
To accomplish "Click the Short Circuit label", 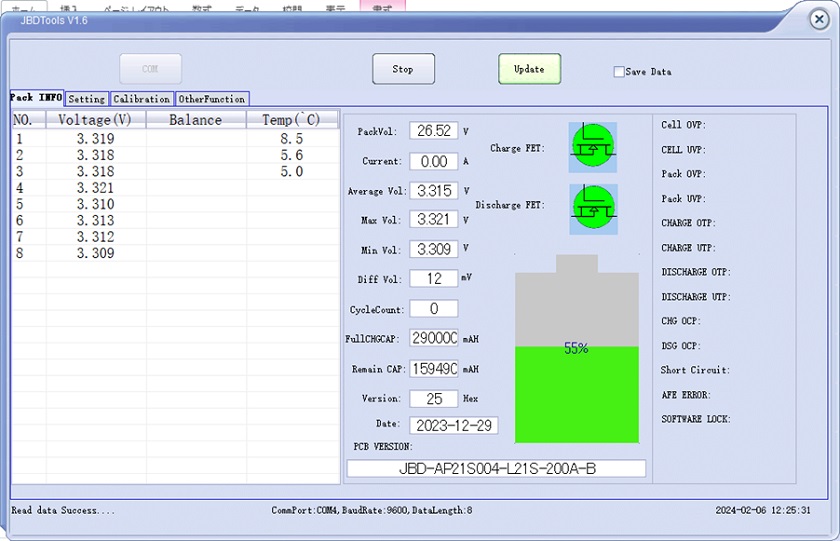I will 695,370.
